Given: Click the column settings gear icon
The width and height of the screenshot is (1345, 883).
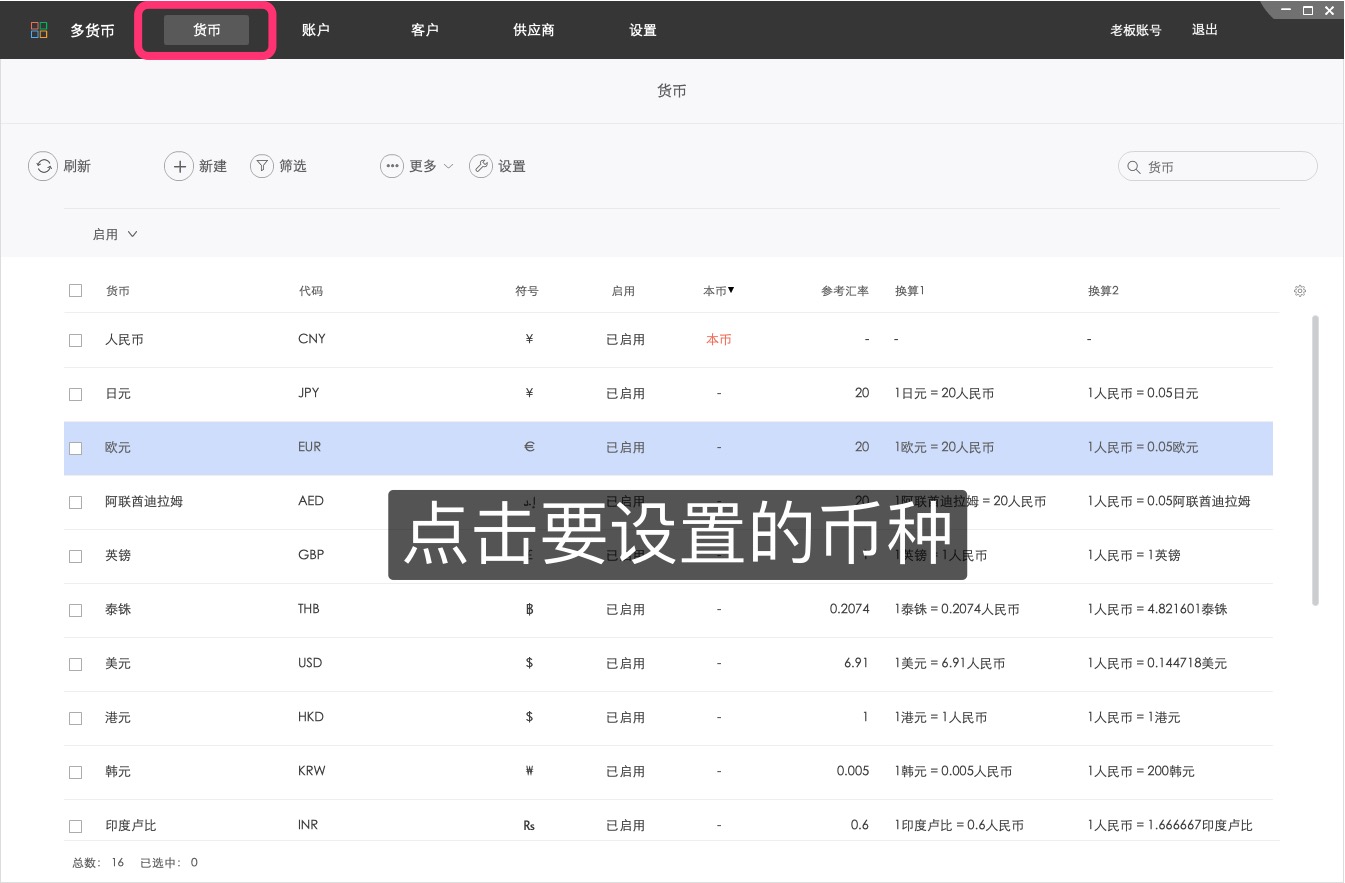Looking at the screenshot, I should click(1300, 291).
